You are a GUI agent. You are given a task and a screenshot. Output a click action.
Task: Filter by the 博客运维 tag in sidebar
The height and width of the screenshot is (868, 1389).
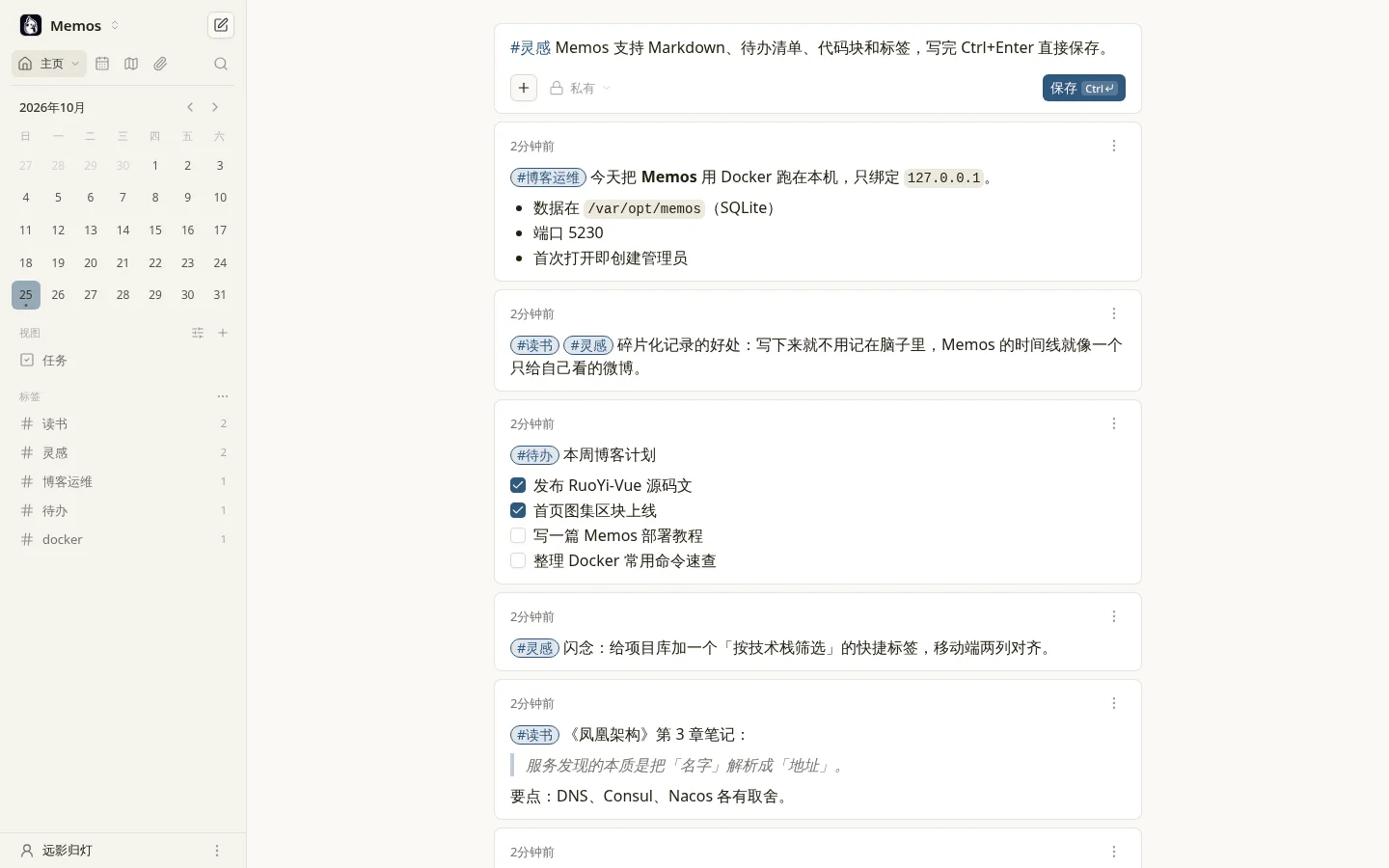coord(123,481)
